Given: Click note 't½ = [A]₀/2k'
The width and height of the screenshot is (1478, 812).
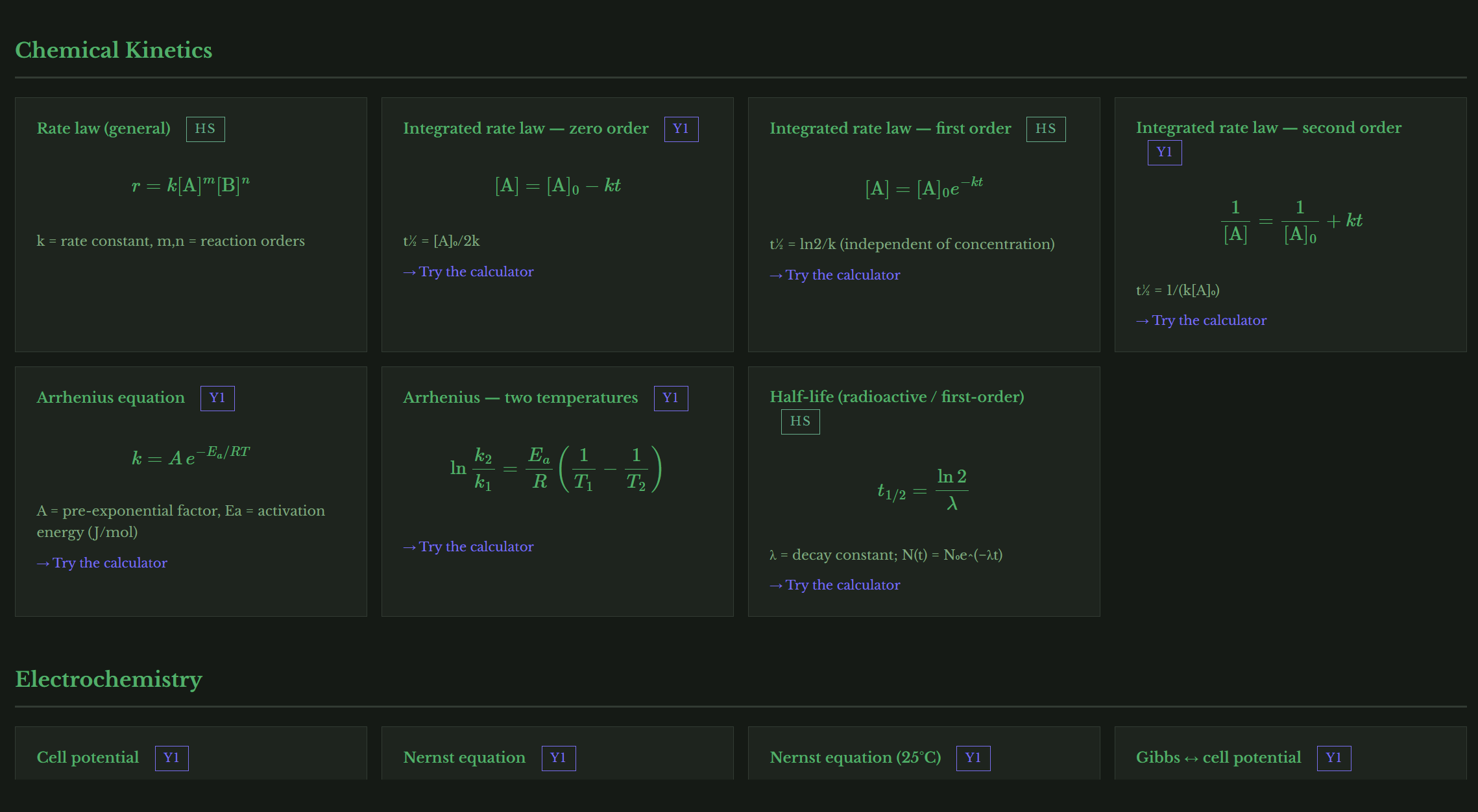Looking at the screenshot, I should tap(441, 241).
